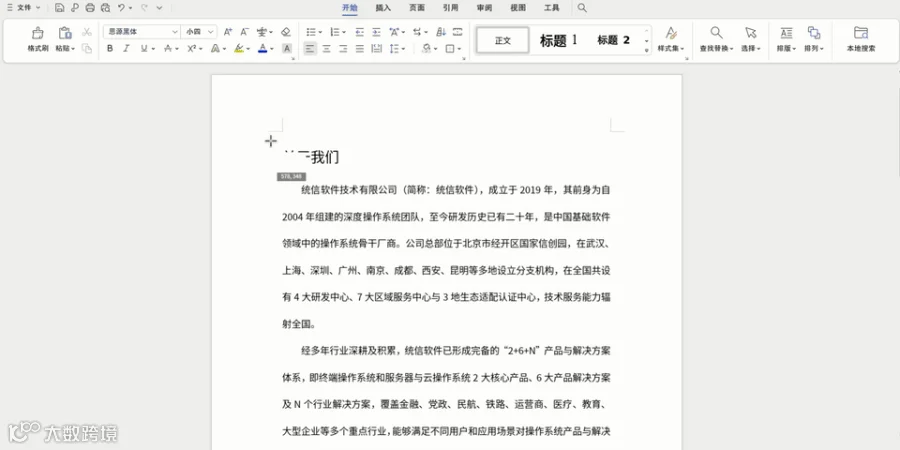
Task: Decrease paragraph indent
Action: [x=359, y=32]
